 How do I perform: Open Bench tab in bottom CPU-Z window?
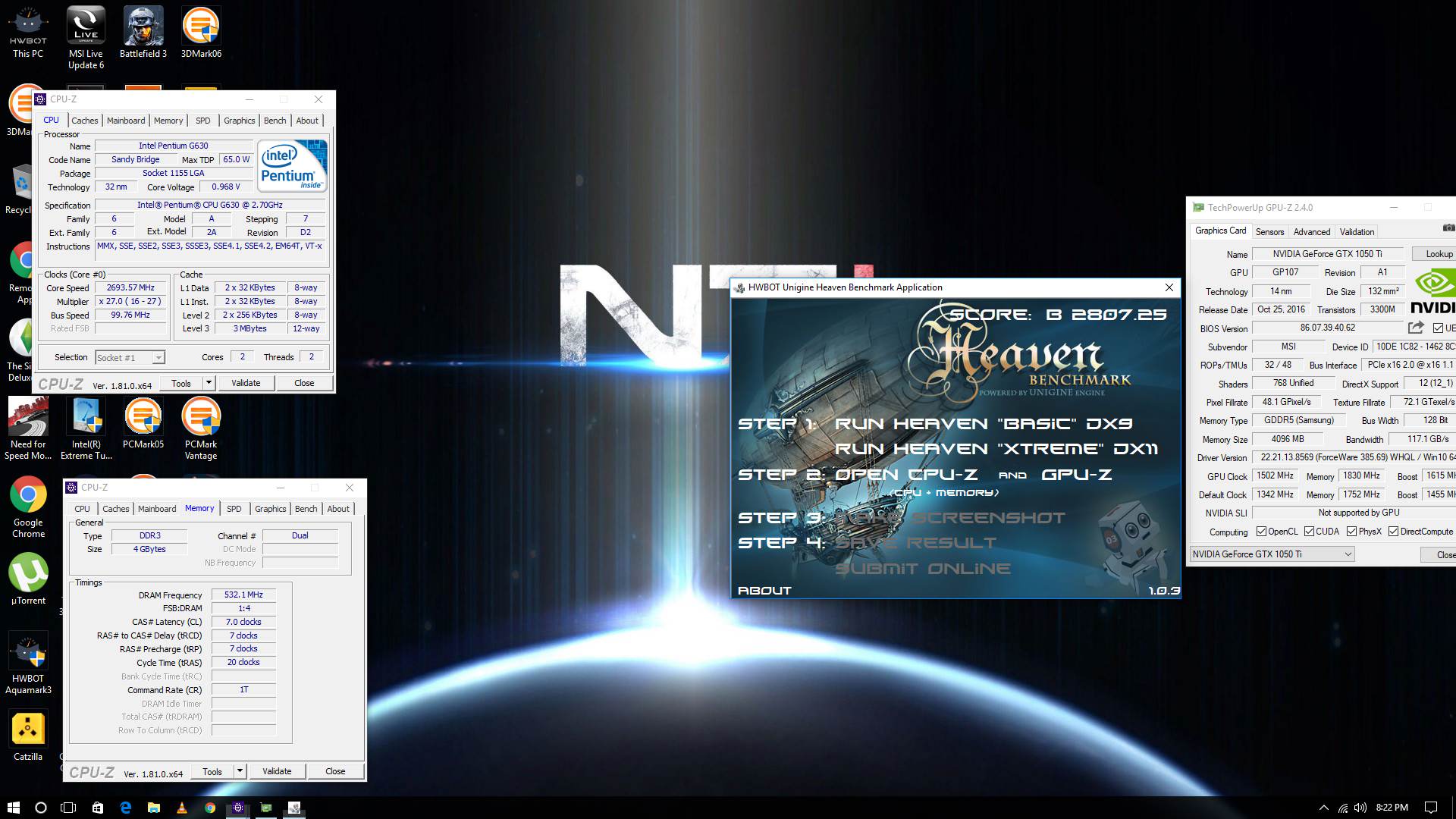[306, 509]
